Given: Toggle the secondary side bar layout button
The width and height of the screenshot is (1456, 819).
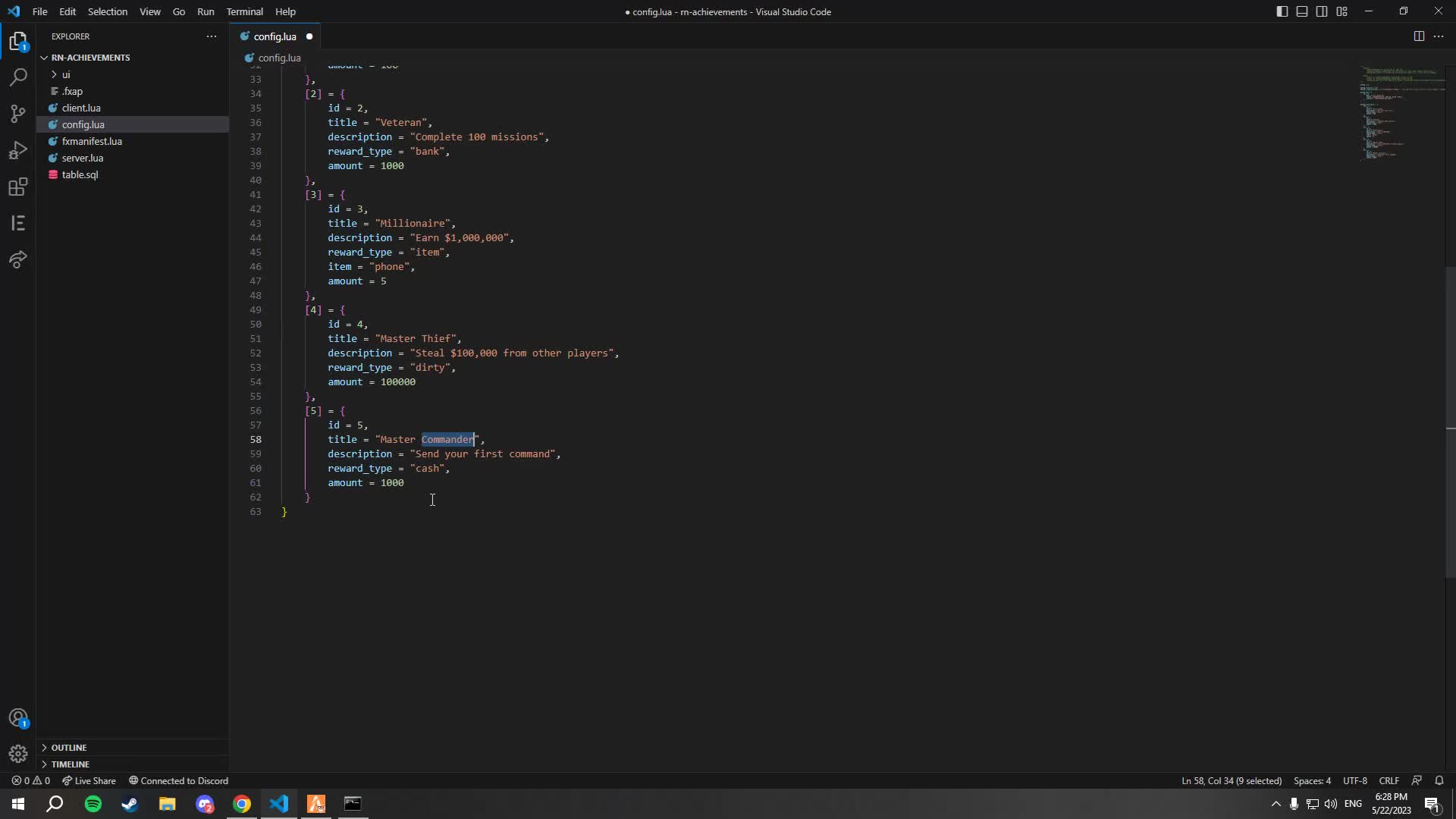Looking at the screenshot, I should [1322, 11].
